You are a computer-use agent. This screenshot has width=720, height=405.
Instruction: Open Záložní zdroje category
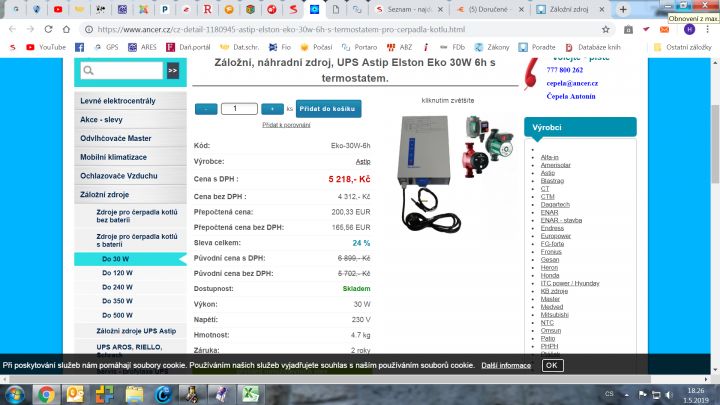pyautogui.click(x=130, y=195)
